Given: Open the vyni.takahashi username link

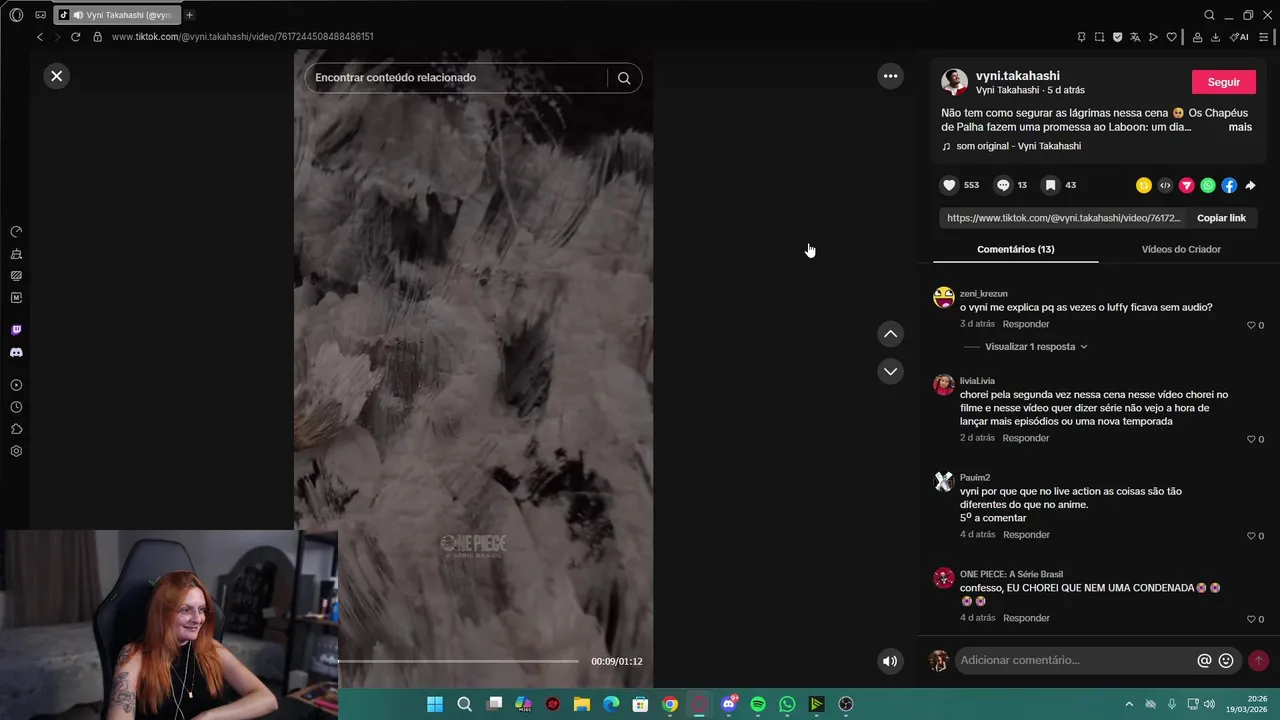Looking at the screenshot, I should [x=1018, y=76].
